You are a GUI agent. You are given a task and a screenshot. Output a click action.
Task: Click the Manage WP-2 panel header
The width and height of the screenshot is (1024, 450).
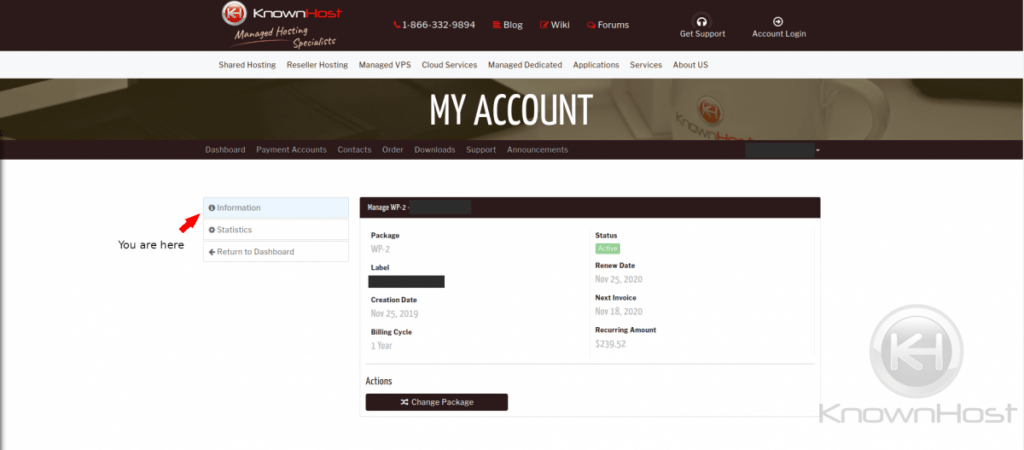click(590, 208)
